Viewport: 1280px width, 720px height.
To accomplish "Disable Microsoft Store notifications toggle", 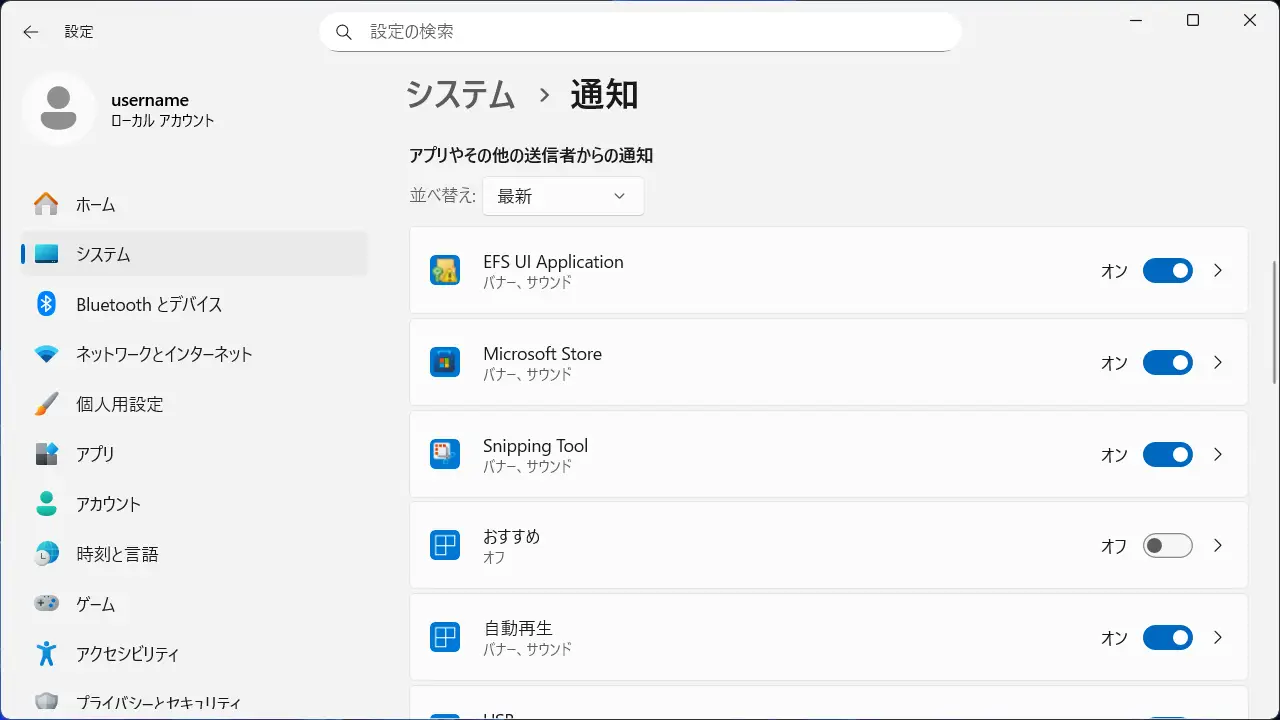I will click(1167, 363).
